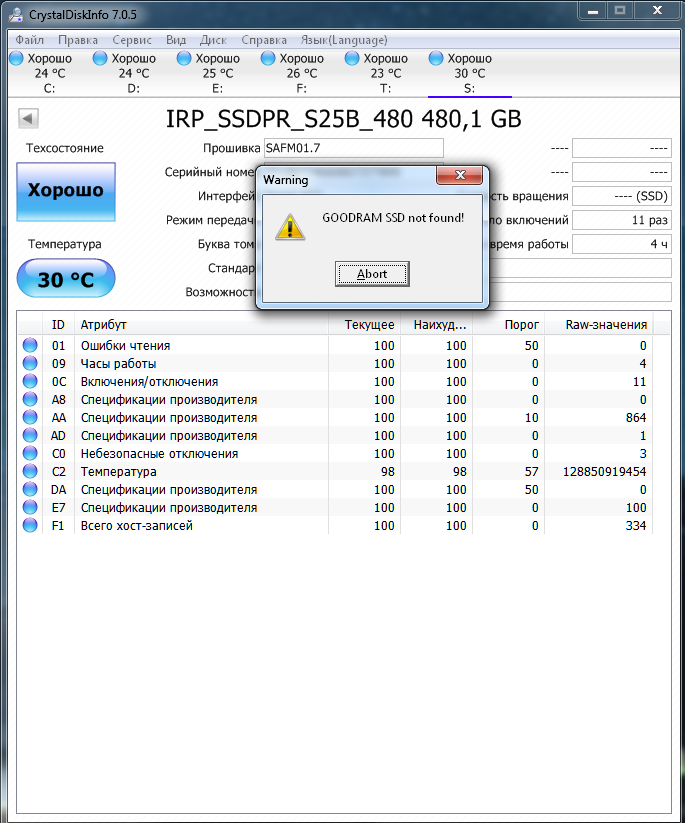The width and height of the screenshot is (685, 823).
Task: Click status orb for attribute AD row
Action: click(x=30, y=435)
